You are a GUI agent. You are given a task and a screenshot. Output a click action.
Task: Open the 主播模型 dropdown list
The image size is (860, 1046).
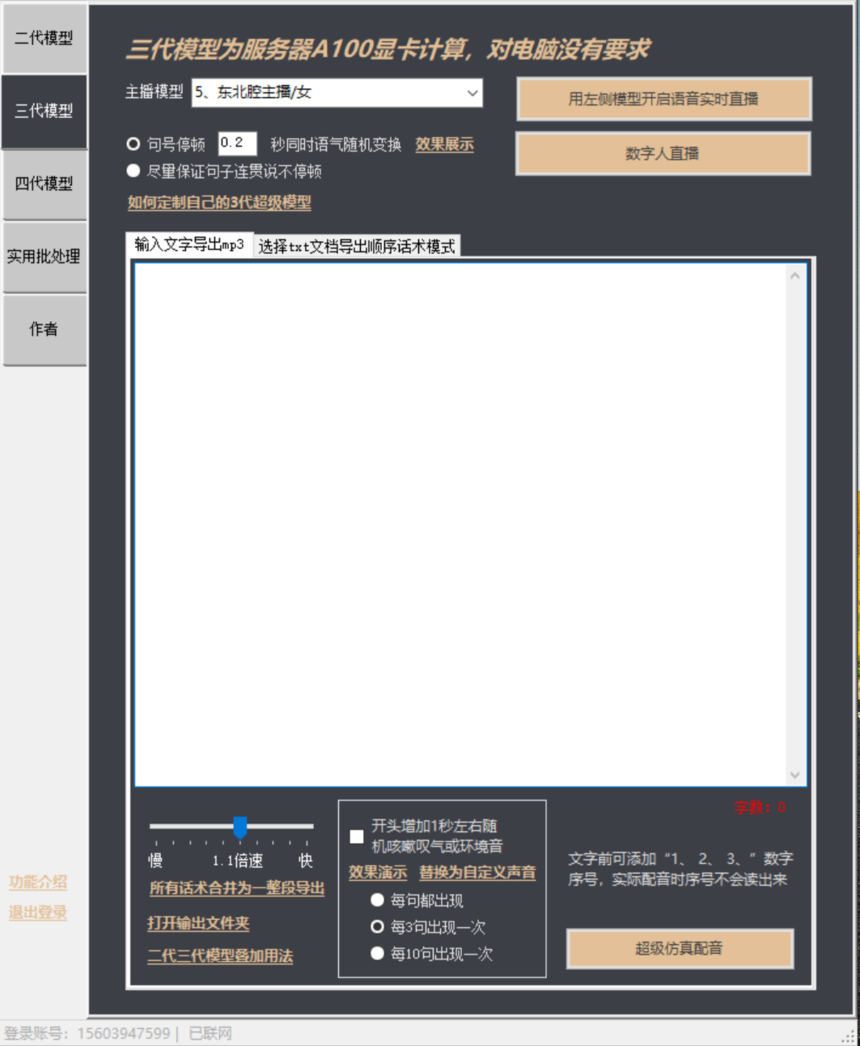click(472, 93)
